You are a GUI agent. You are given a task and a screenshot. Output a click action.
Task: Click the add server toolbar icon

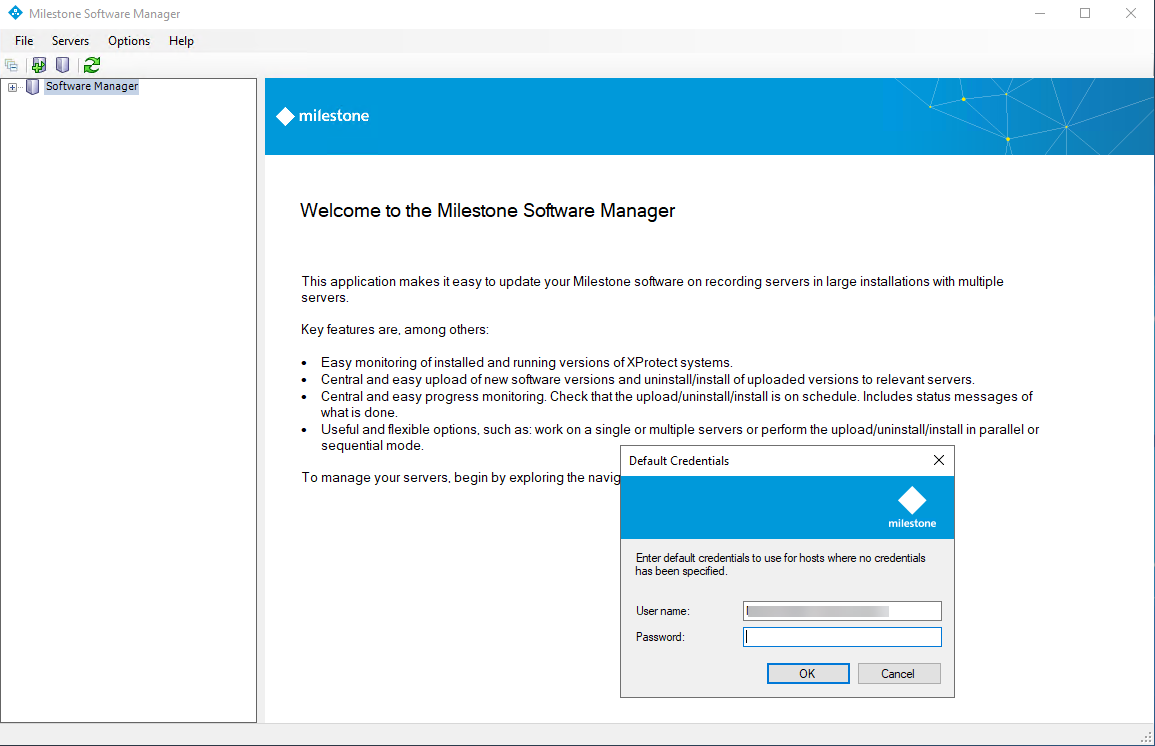coord(38,66)
